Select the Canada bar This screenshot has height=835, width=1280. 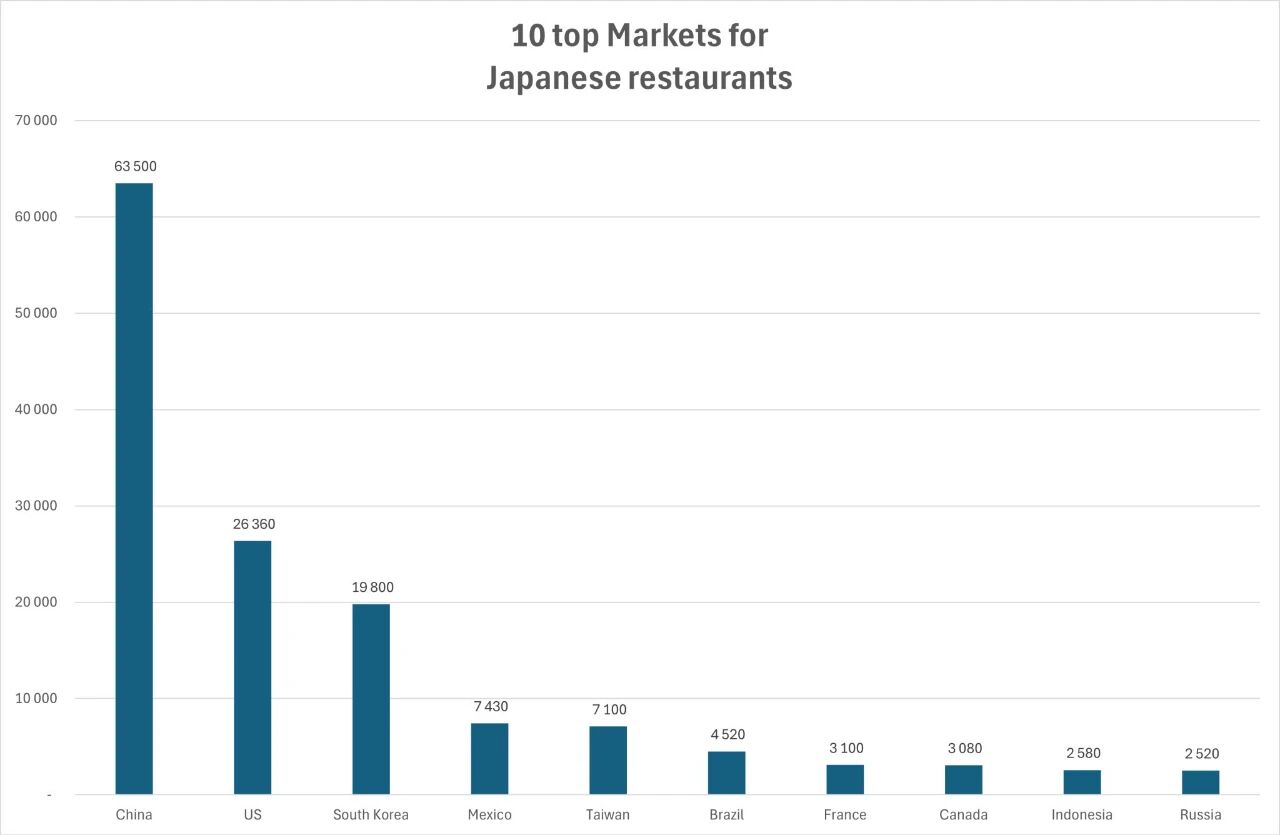pyautogui.click(x=963, y=780)
